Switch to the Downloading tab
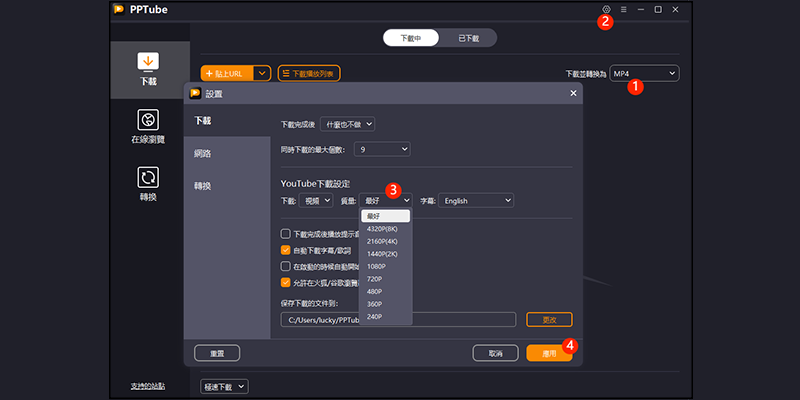The width and height of the screenshot is (800, 400). (x=411, y=38)
